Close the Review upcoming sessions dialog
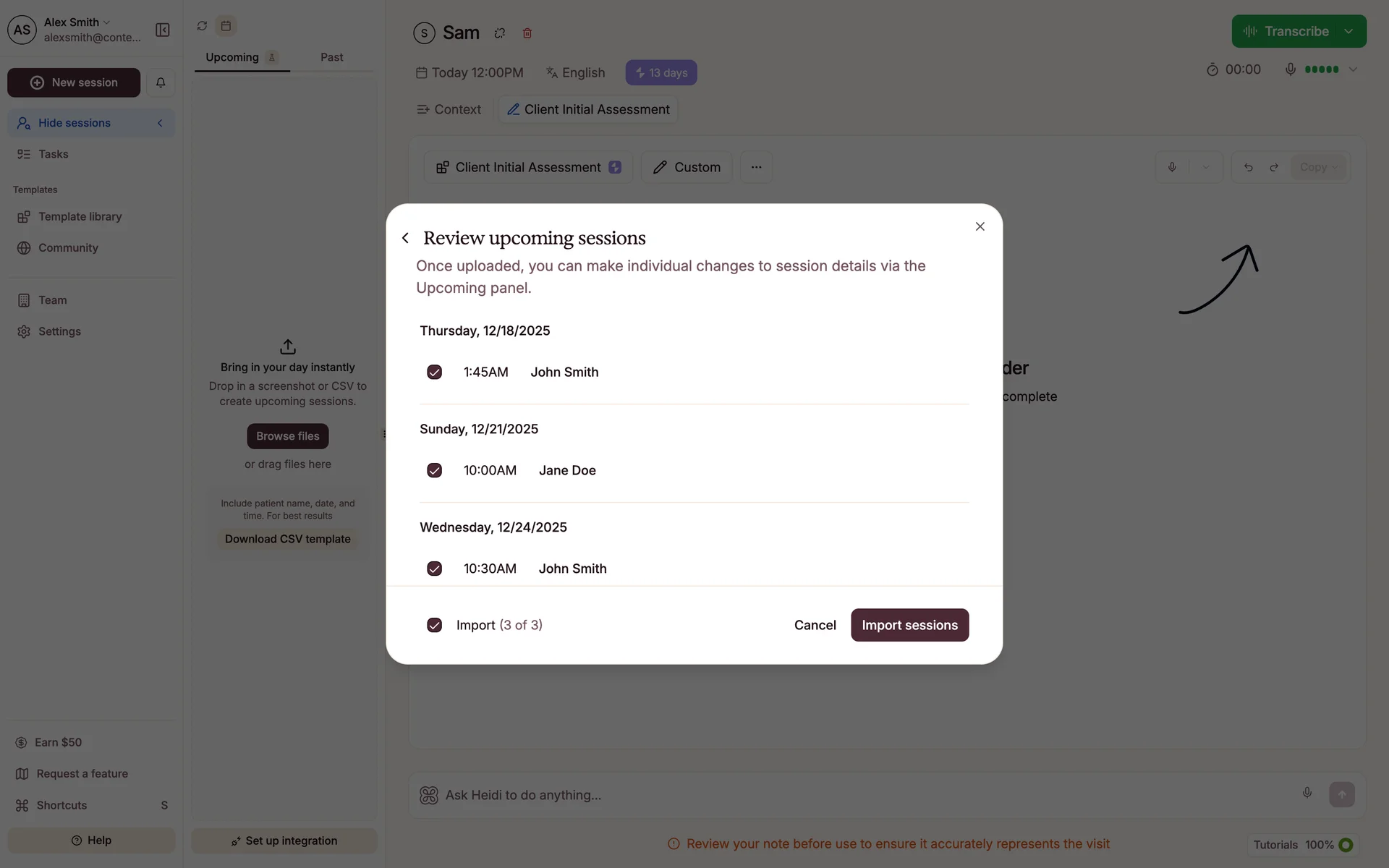1389x868 pixels. 980,226
